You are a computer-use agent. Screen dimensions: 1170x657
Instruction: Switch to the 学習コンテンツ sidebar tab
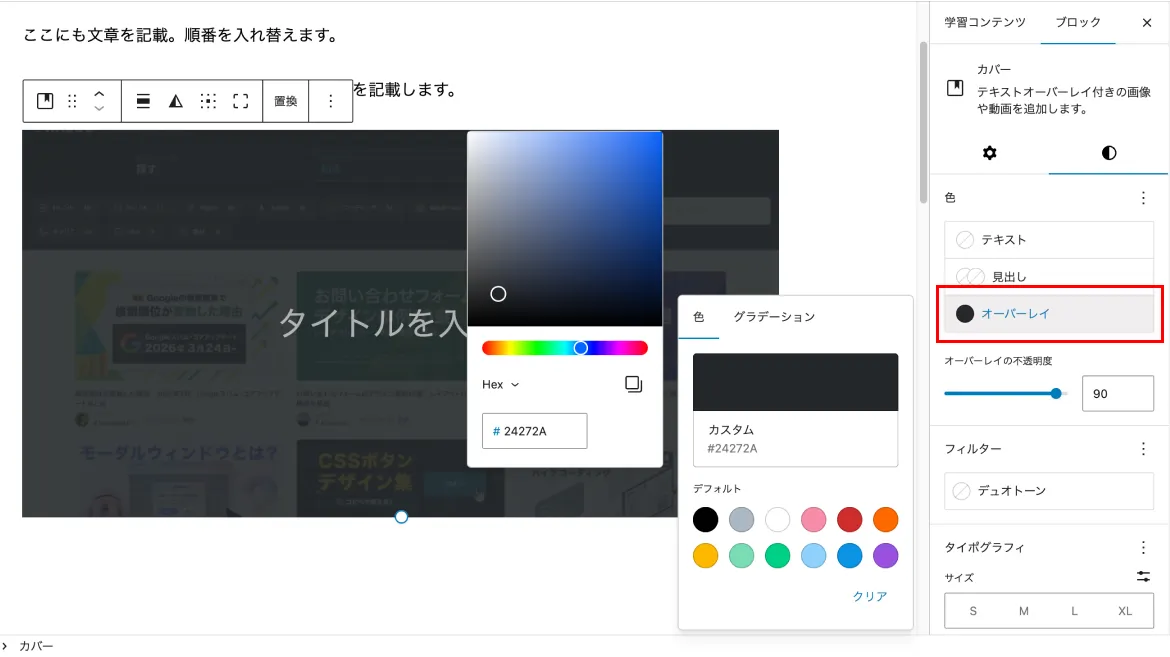coord(985,22)
